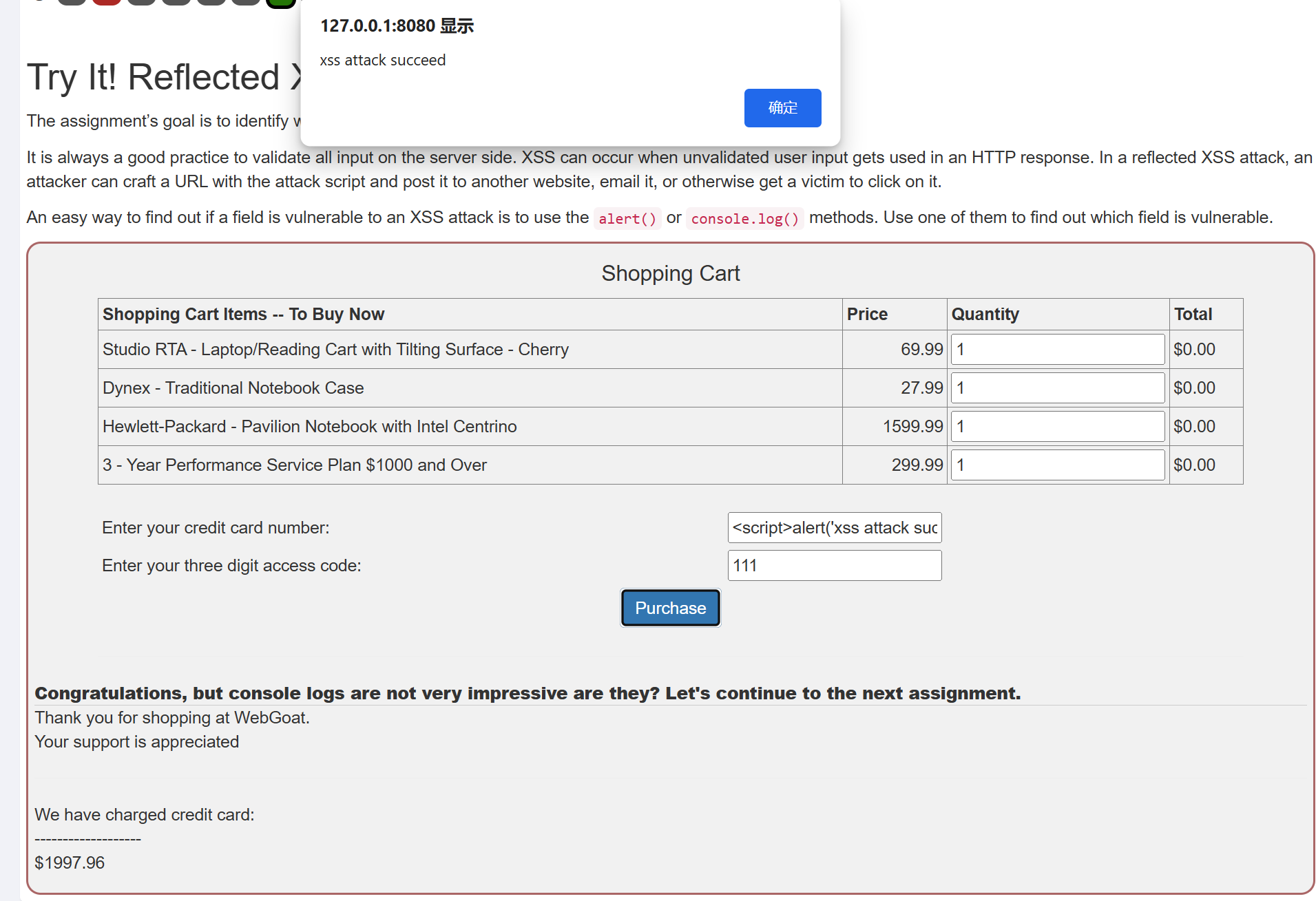1316x901 pixels.
Task: Edit quantity for Hewlett-Packard Pavilion Notebook
Action: click(1058, 427)
